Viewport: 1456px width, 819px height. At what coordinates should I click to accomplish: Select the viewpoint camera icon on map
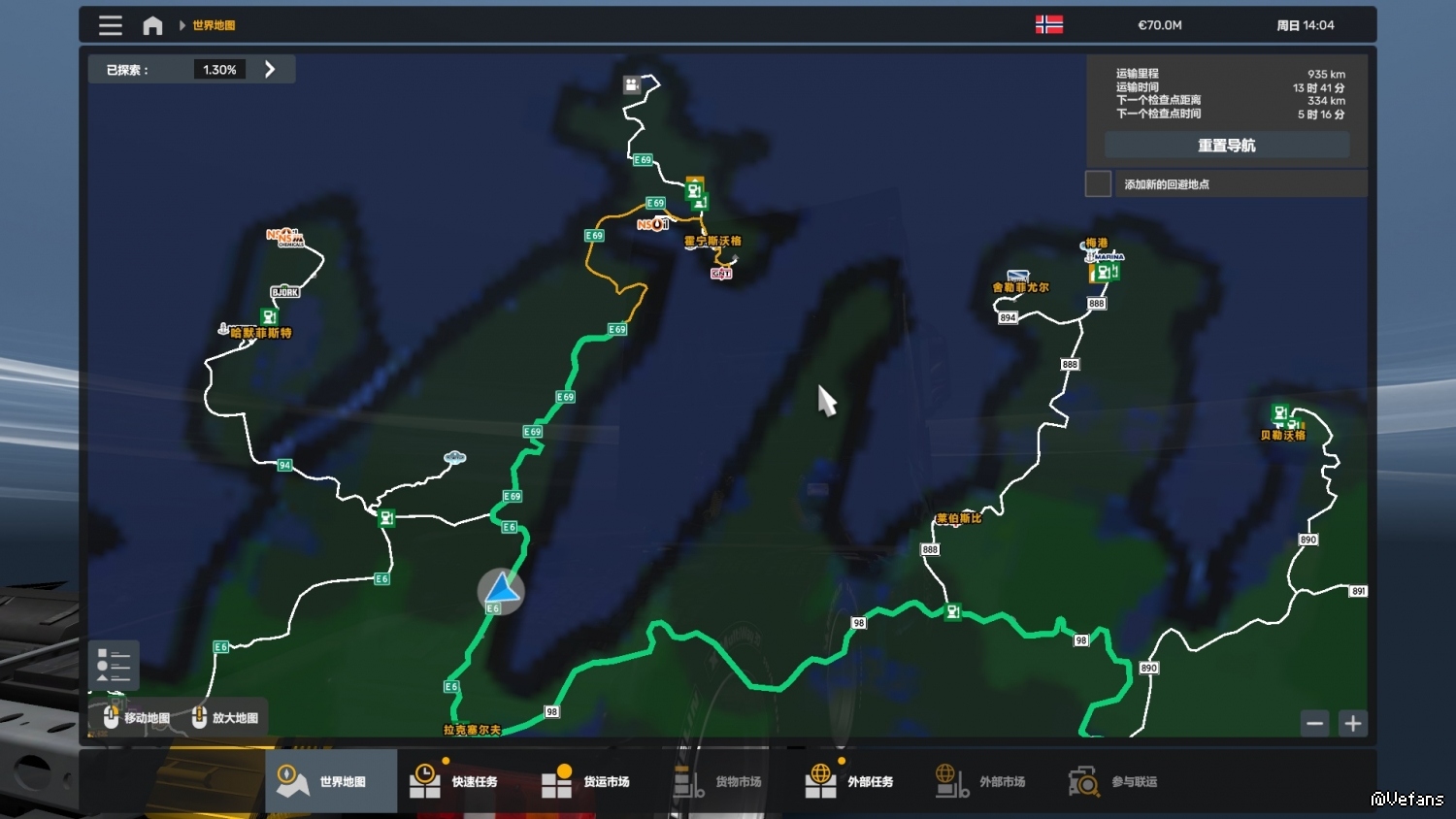click(x=632, y=84)
